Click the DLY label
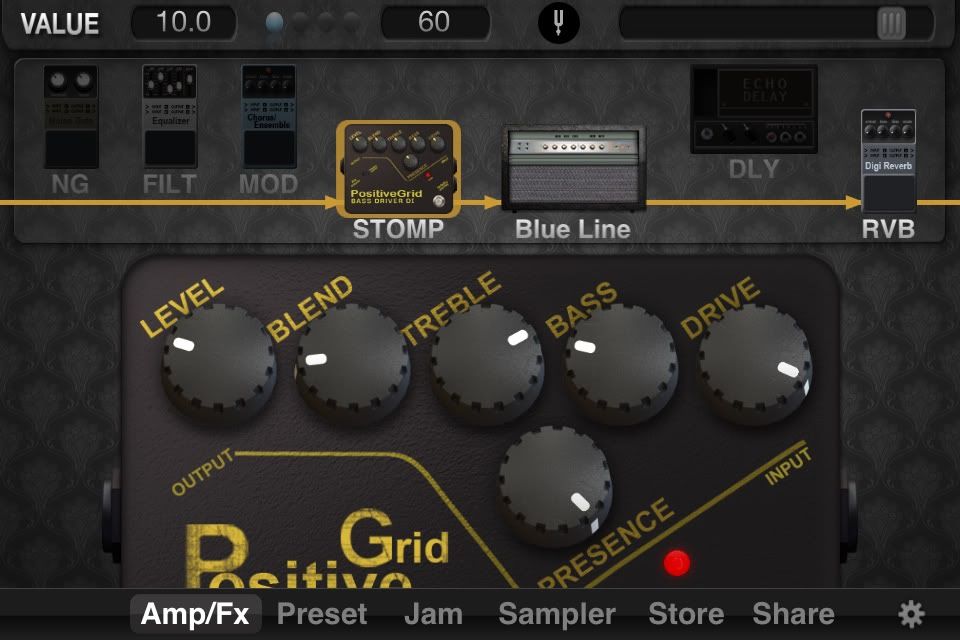960x640 pixels. pyautogui.click(x=754, y=169)
